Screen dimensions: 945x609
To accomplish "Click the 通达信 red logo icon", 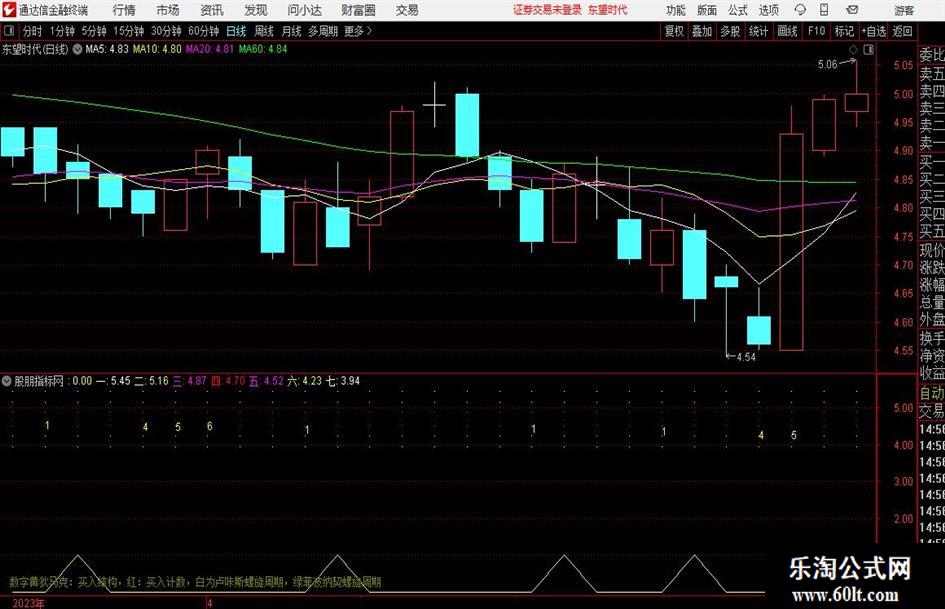I will tap(8, 10).
